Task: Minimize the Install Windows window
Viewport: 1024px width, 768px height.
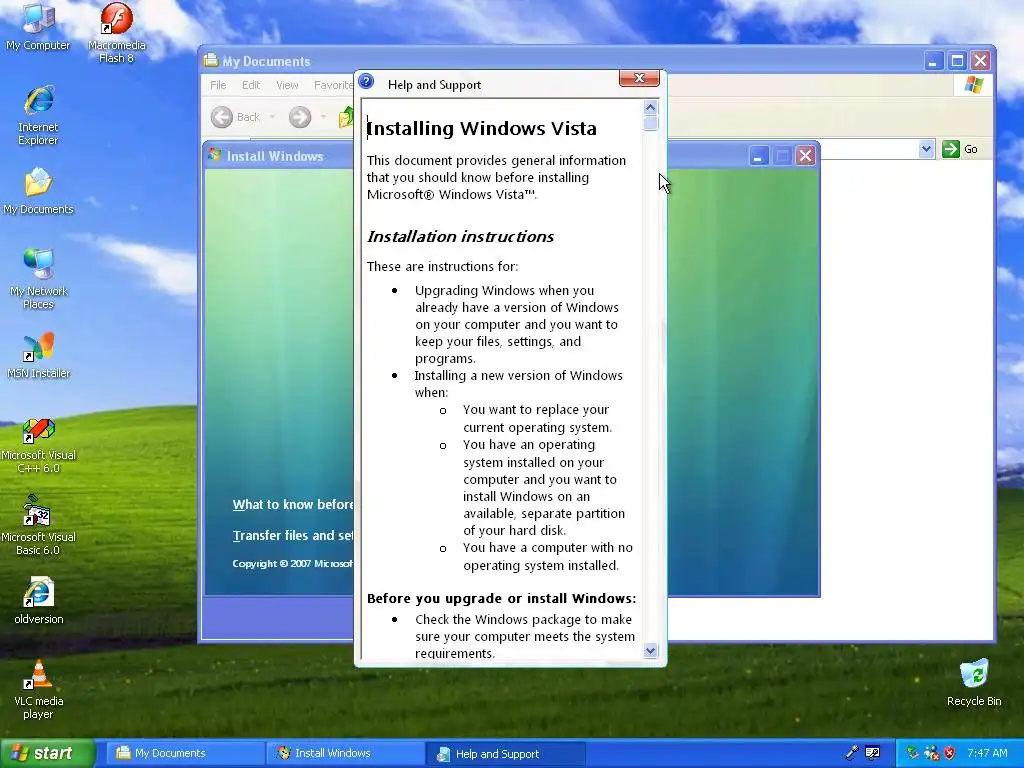Action: pos(758,156)
